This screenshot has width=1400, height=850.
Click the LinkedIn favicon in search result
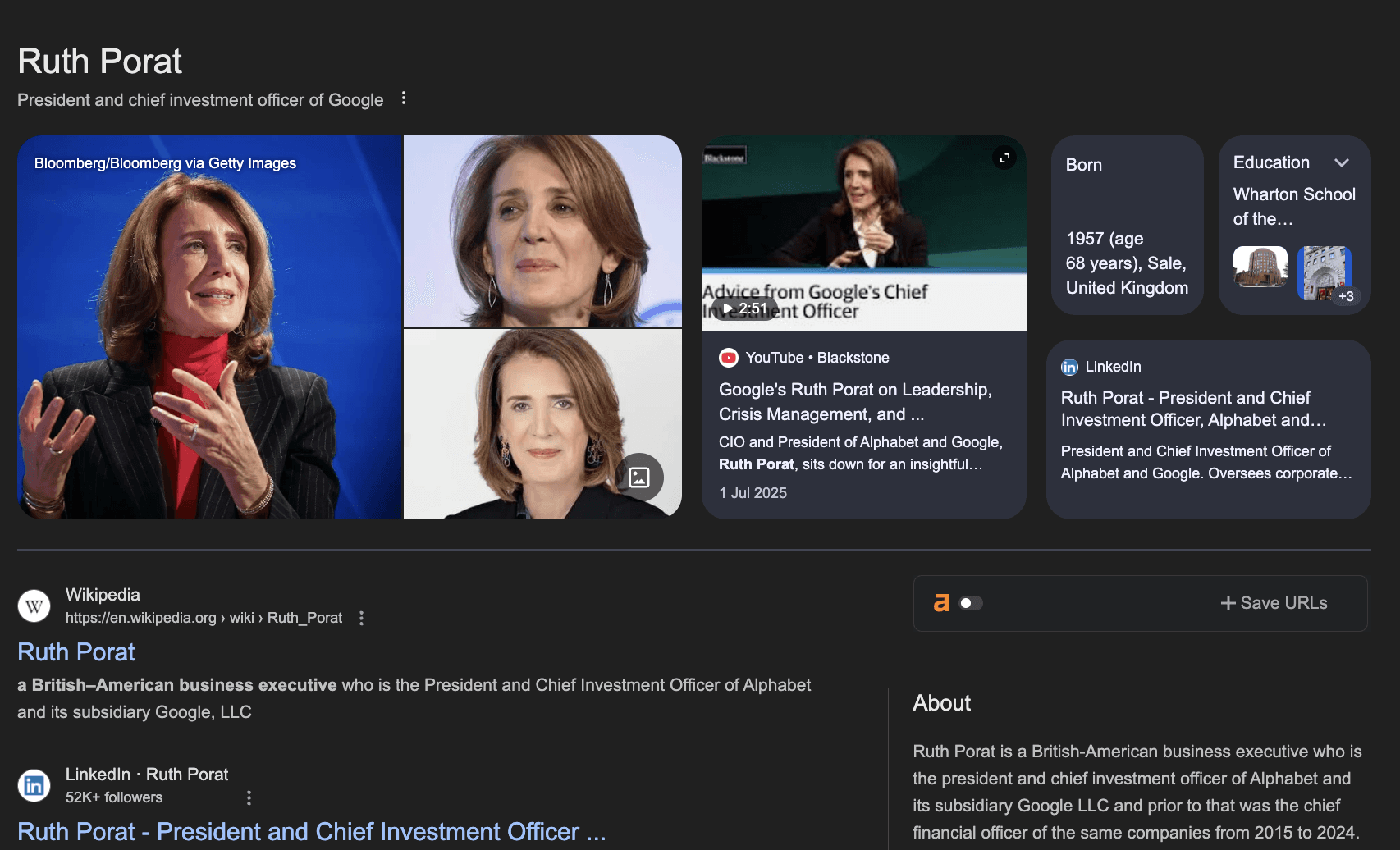(x=34, y=786)
